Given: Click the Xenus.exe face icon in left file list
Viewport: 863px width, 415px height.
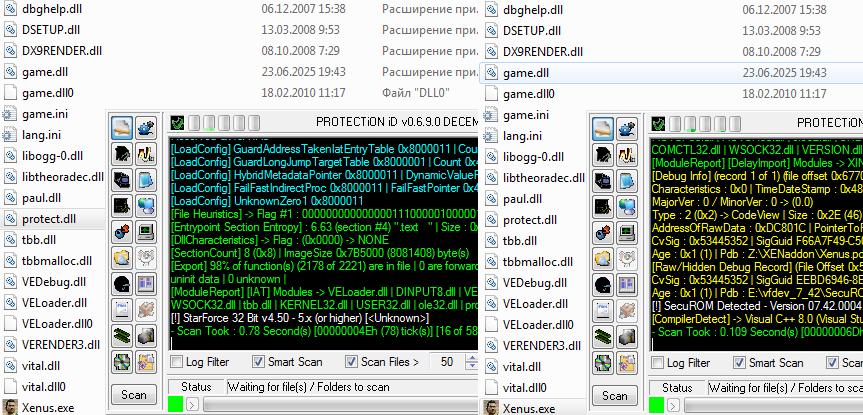Looking at the screenshot, I should [x=10, y=408].
